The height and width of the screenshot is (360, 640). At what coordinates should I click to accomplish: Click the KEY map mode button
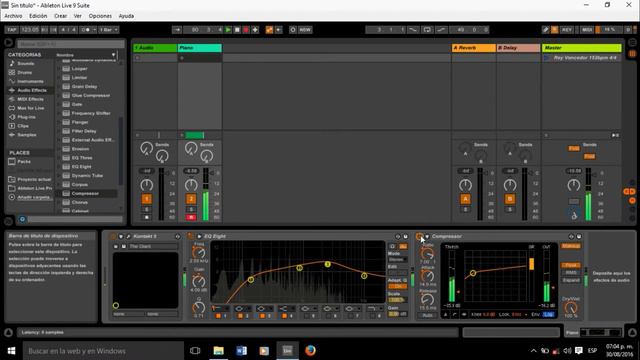(x=567, y=30)
